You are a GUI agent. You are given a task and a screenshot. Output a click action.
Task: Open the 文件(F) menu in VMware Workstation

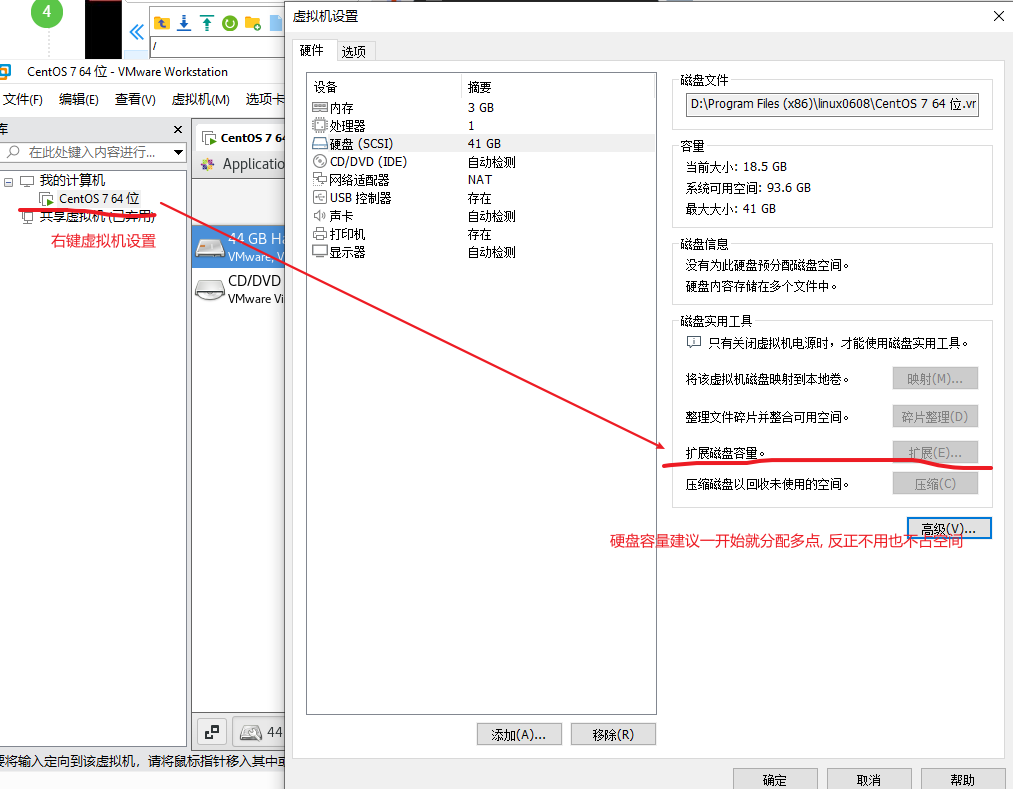click(x=23, y=100)
